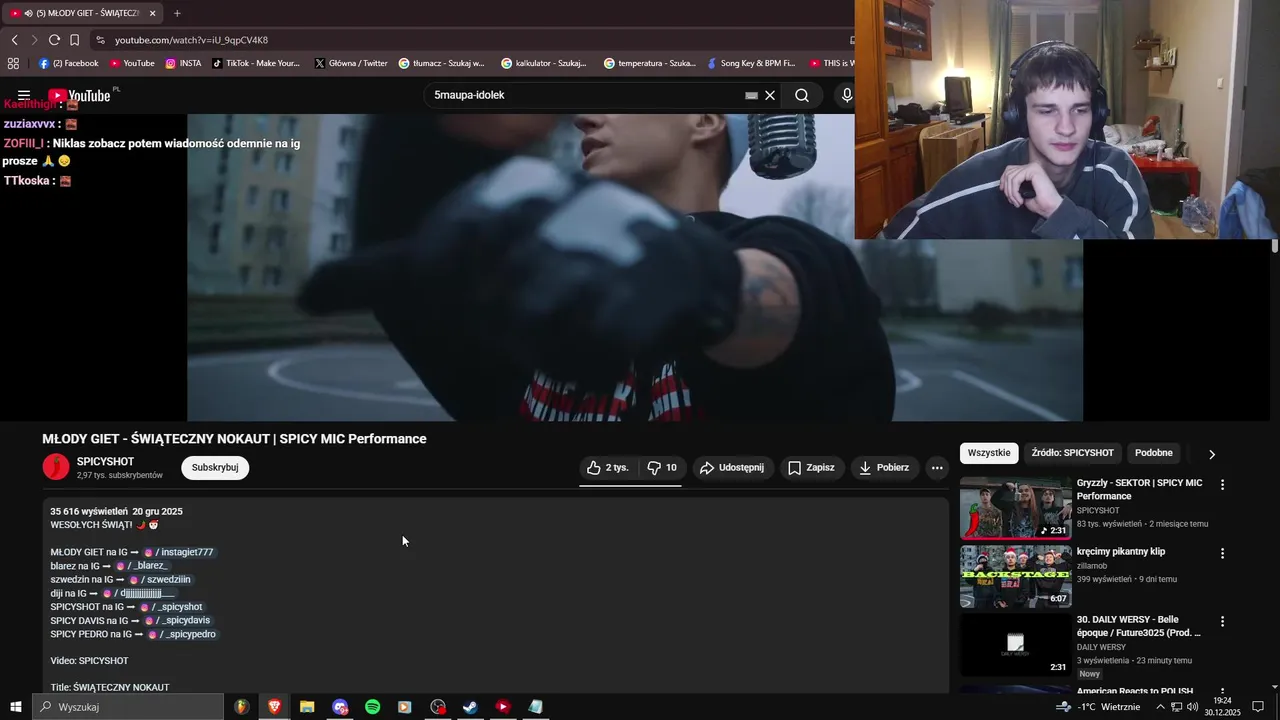Screen dimensions: 1280x720
Task: Go back in browser history
Action: pos(14,40)
